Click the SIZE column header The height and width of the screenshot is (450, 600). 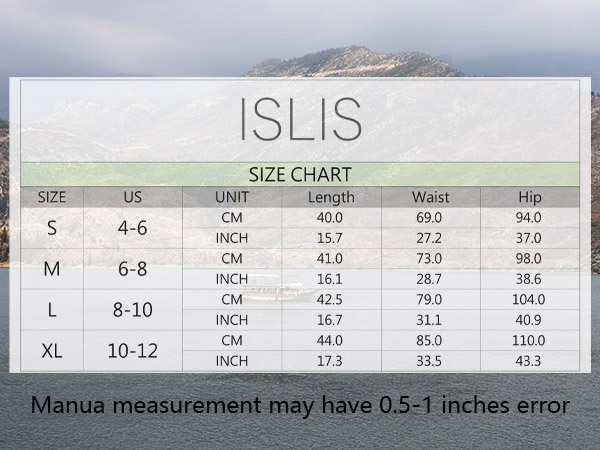pos(52,197)
